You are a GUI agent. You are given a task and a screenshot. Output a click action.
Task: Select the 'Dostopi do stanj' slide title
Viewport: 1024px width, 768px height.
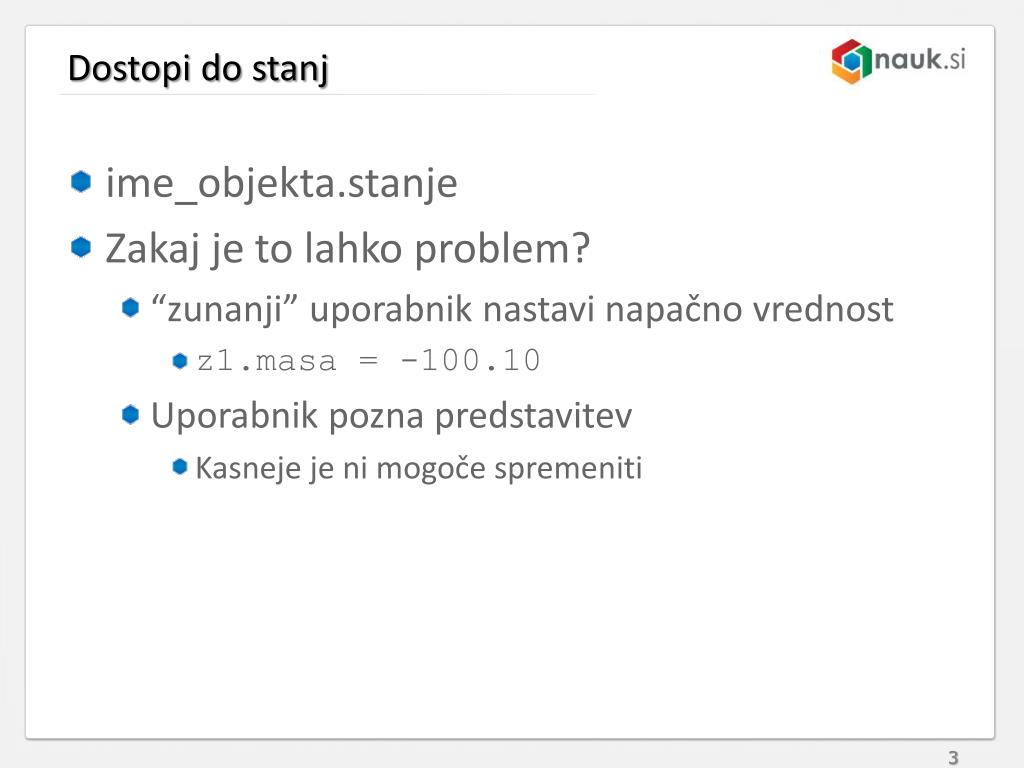198,69
